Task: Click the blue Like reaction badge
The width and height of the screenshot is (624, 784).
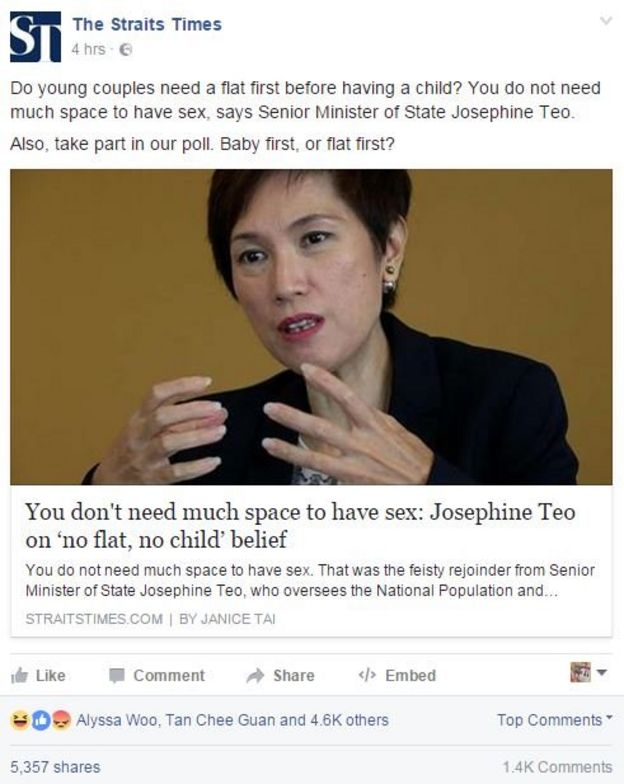Action: [x=41, y=720]
